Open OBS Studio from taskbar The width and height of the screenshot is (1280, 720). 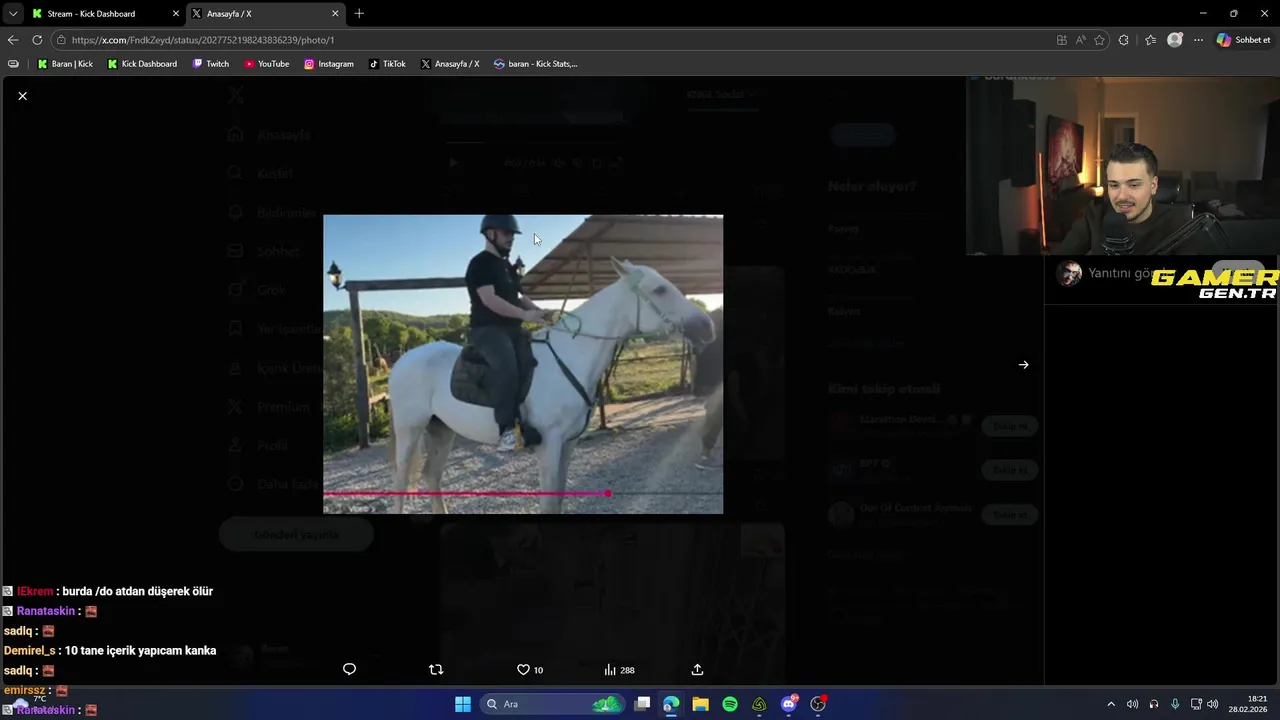(x=818, y=704)
